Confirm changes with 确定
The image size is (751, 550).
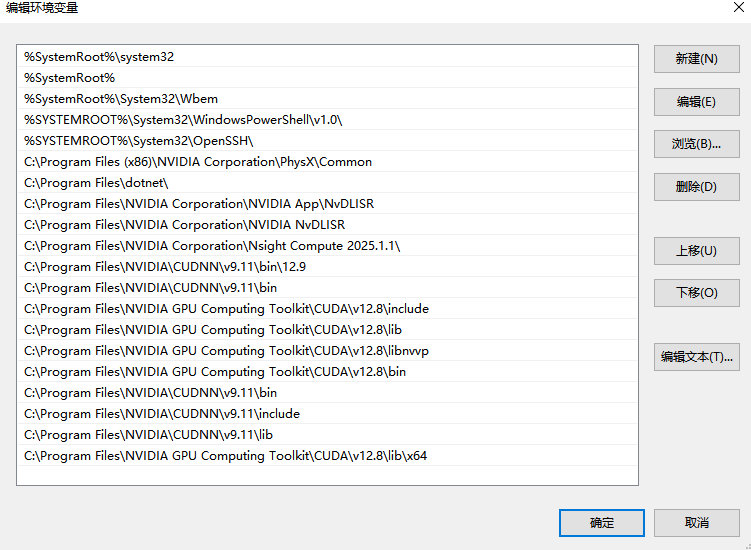click(602, 523)
